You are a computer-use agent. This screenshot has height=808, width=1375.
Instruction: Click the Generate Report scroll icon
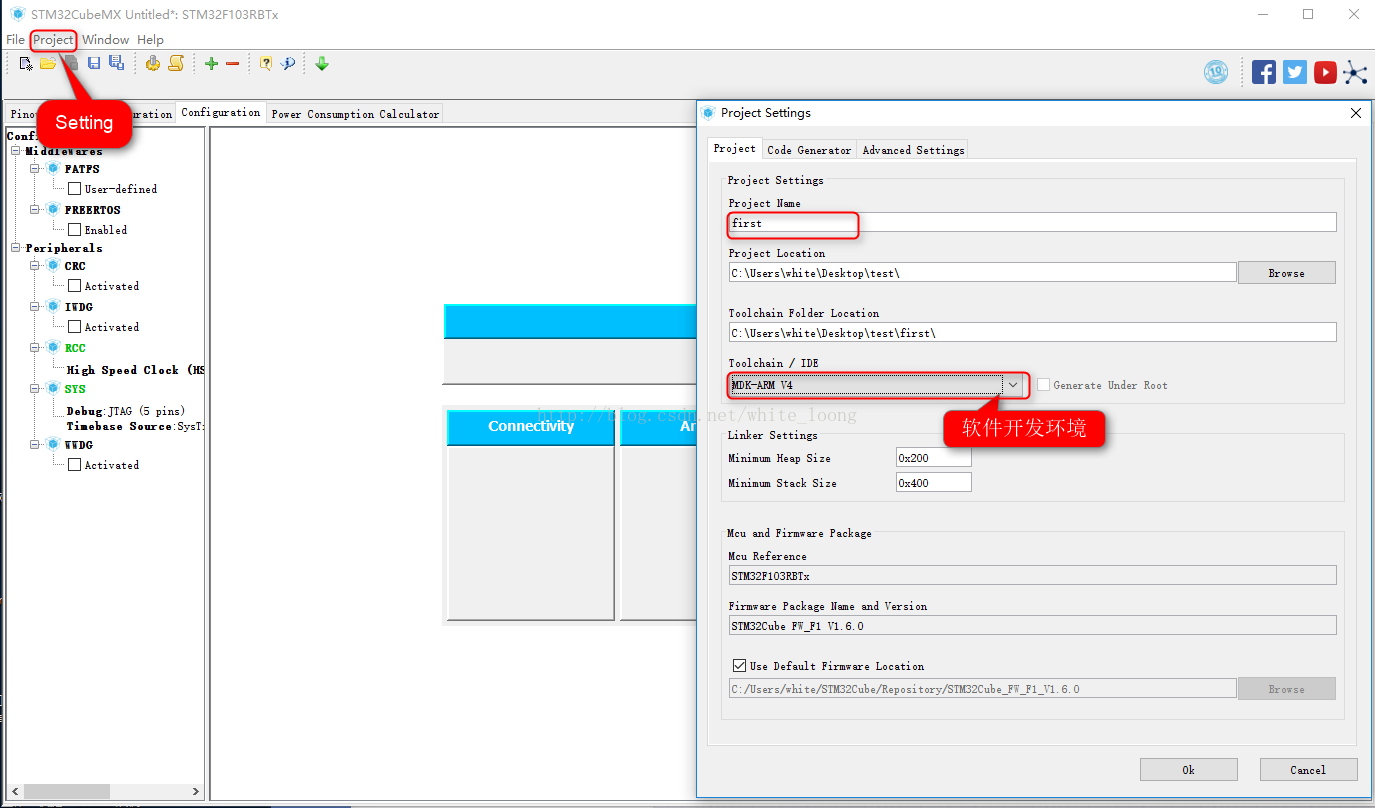[175, 64]
